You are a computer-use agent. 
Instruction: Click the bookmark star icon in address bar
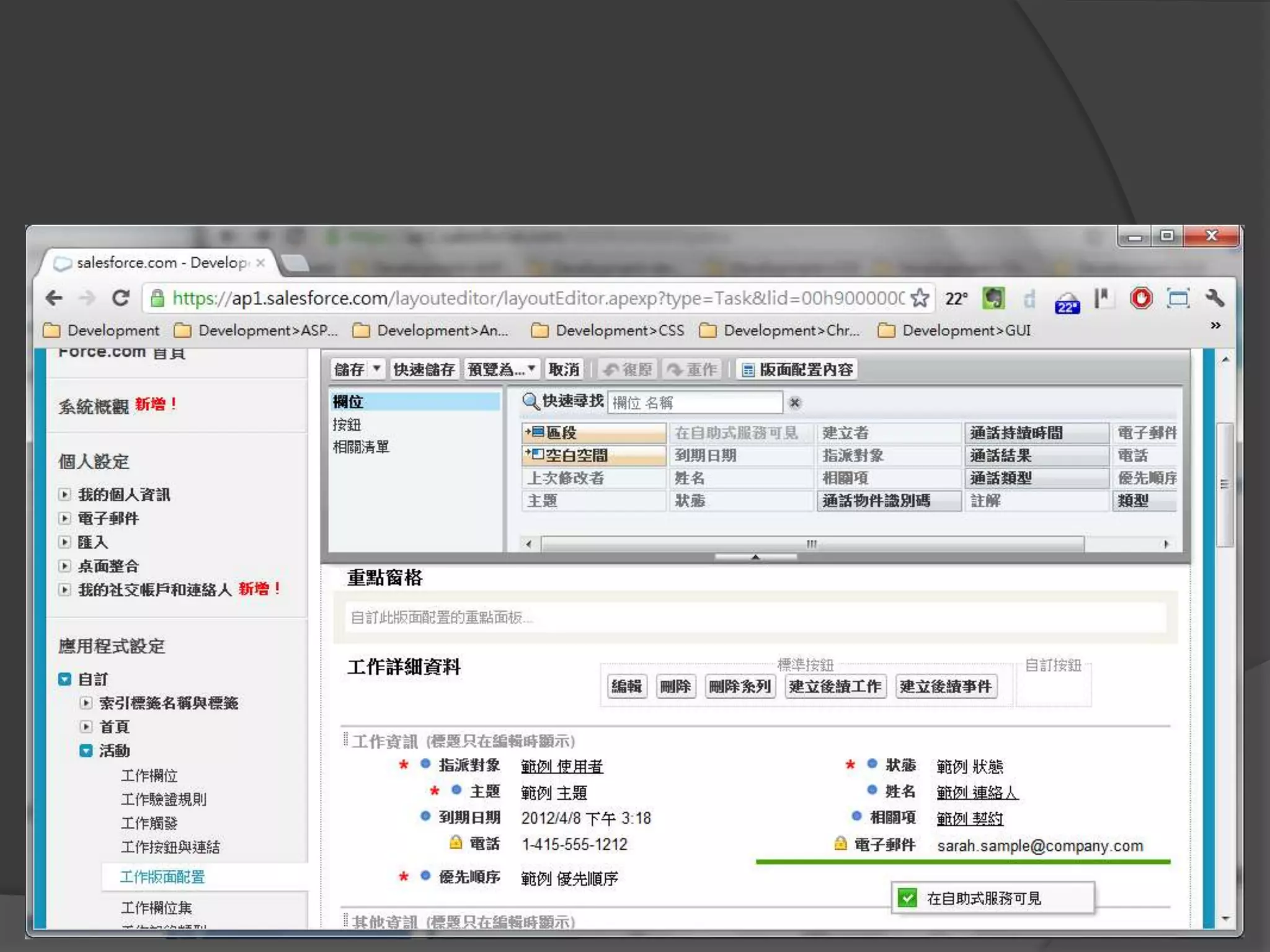(920, 298)
